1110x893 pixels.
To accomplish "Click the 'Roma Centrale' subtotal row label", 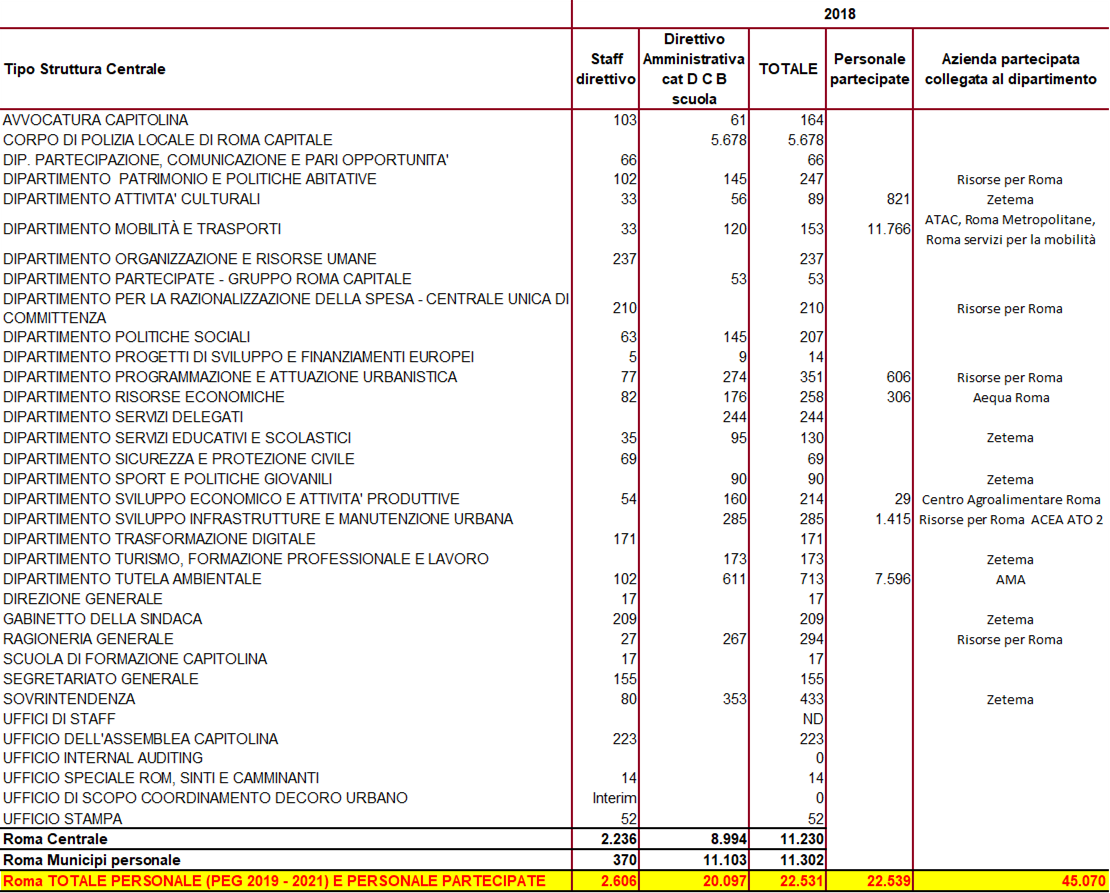I will click(55, 838).
